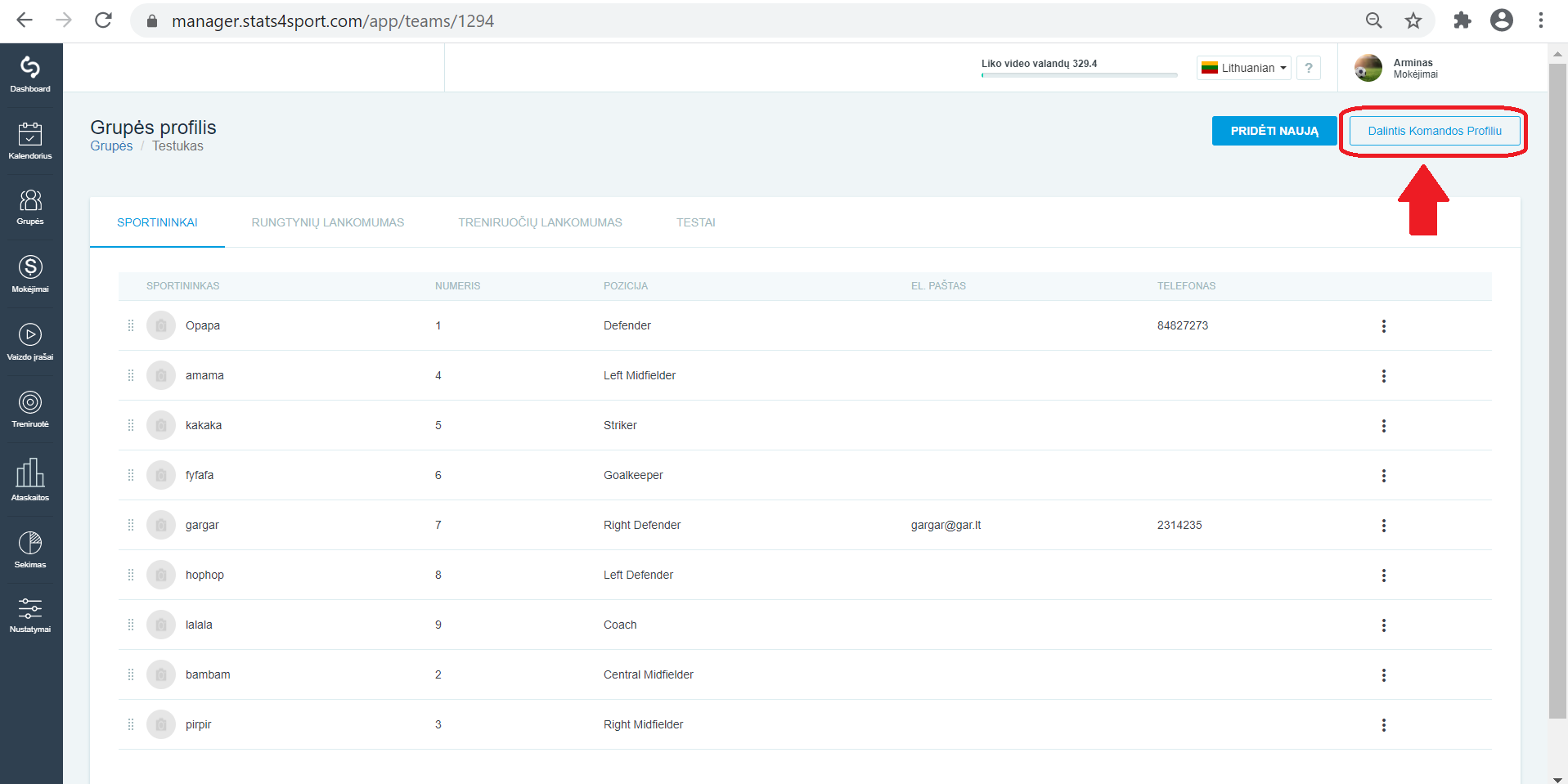1568x784 pixels.
Task: Click the page vertical scrollbar
Action: pyautogui.click(x=1558, y=391)
